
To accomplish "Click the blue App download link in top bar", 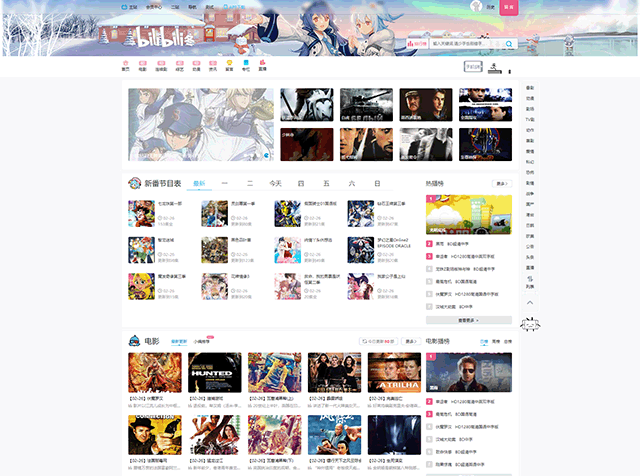I will pyautogui.click(x=234, y=7).
